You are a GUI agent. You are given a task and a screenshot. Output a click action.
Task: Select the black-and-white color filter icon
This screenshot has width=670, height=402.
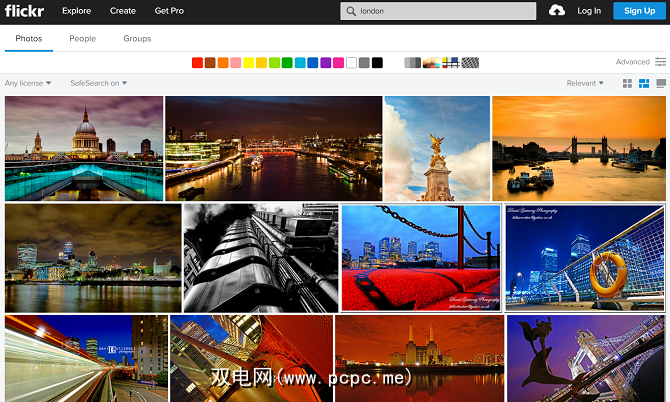click(x=412, y=63)
